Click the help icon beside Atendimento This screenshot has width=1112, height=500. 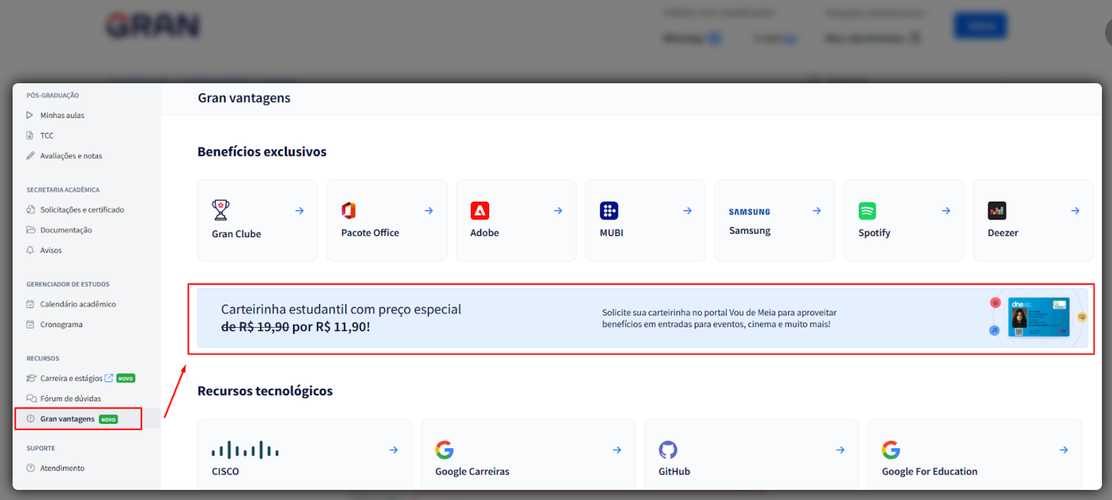point(30,468)
